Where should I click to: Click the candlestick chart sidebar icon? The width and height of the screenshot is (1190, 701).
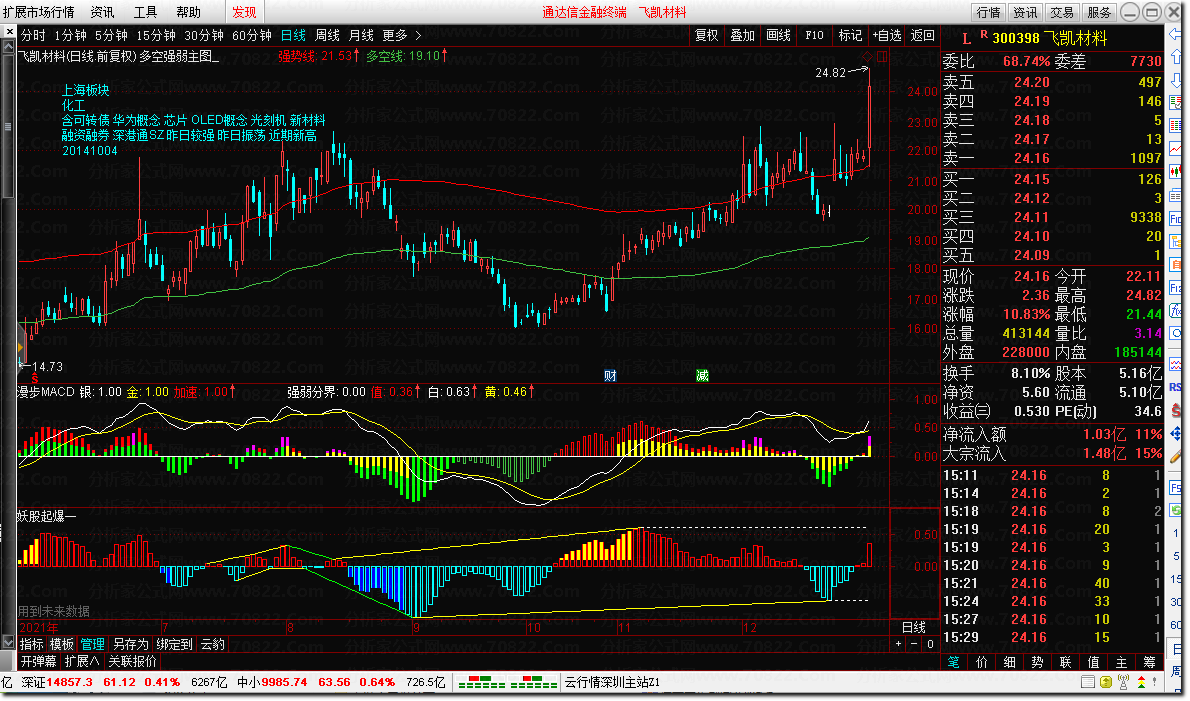[x=1176, y=172]
